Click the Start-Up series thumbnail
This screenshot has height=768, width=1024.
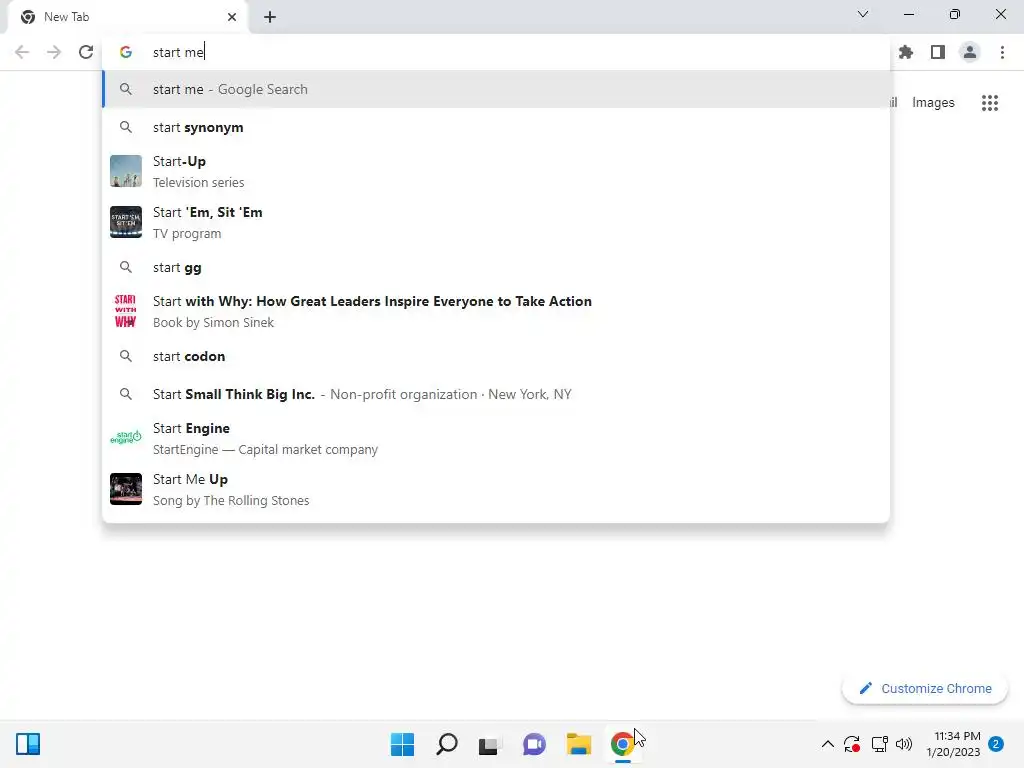(126, 171)
